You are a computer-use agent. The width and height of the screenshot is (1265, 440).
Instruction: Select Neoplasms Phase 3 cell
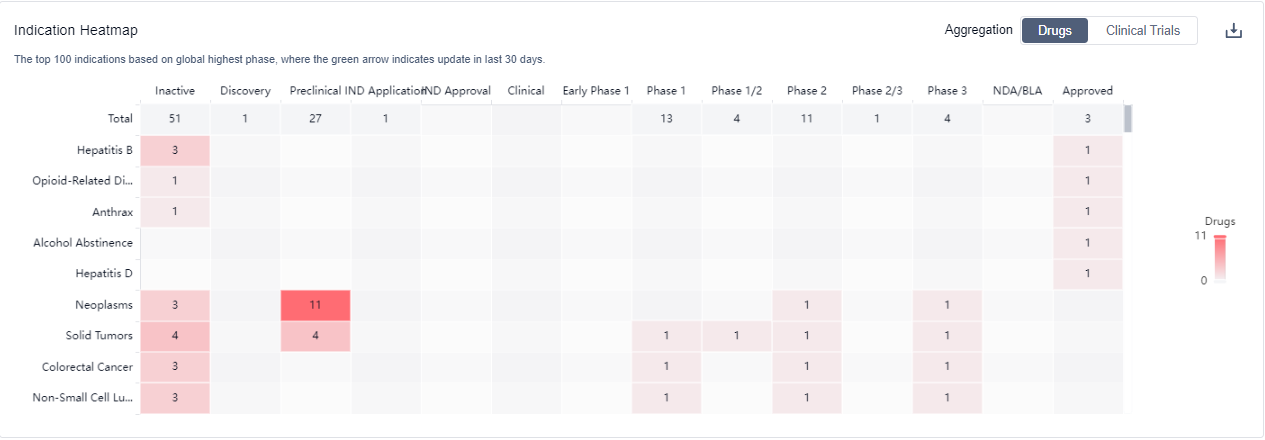point(947,305)
